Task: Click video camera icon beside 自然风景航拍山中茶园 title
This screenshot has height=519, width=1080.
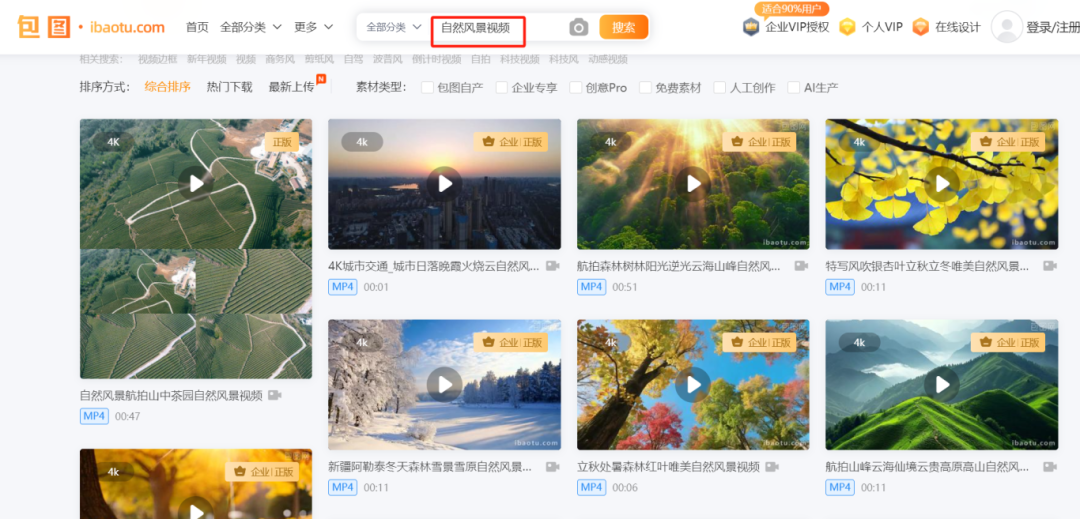Action: (x=275, y=395)
